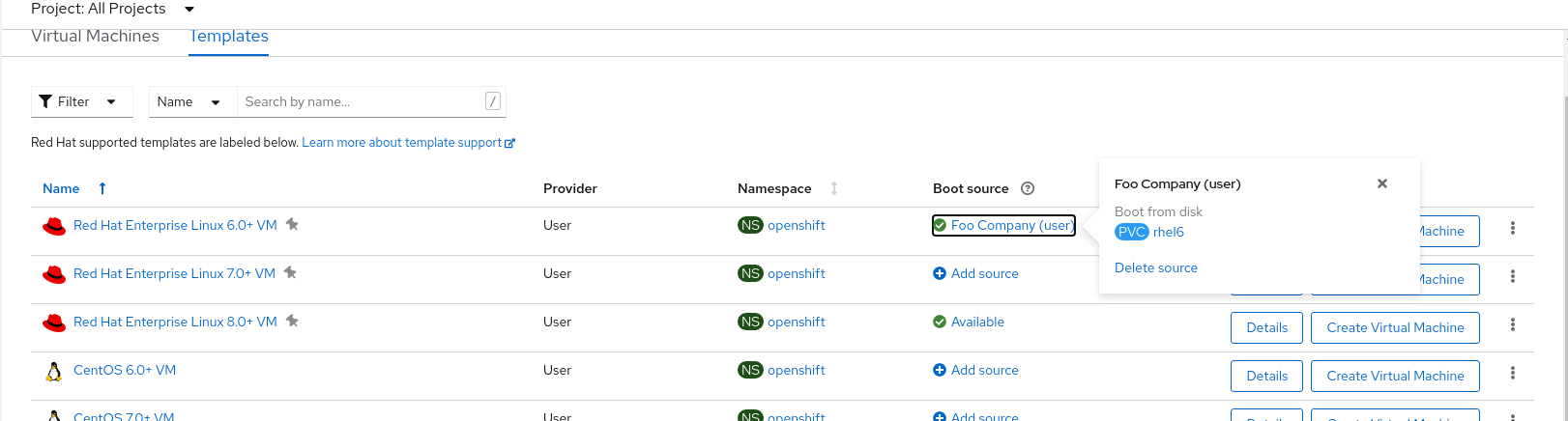
Task: Sort by the Name column header
Action: click(x=61, y=188)
